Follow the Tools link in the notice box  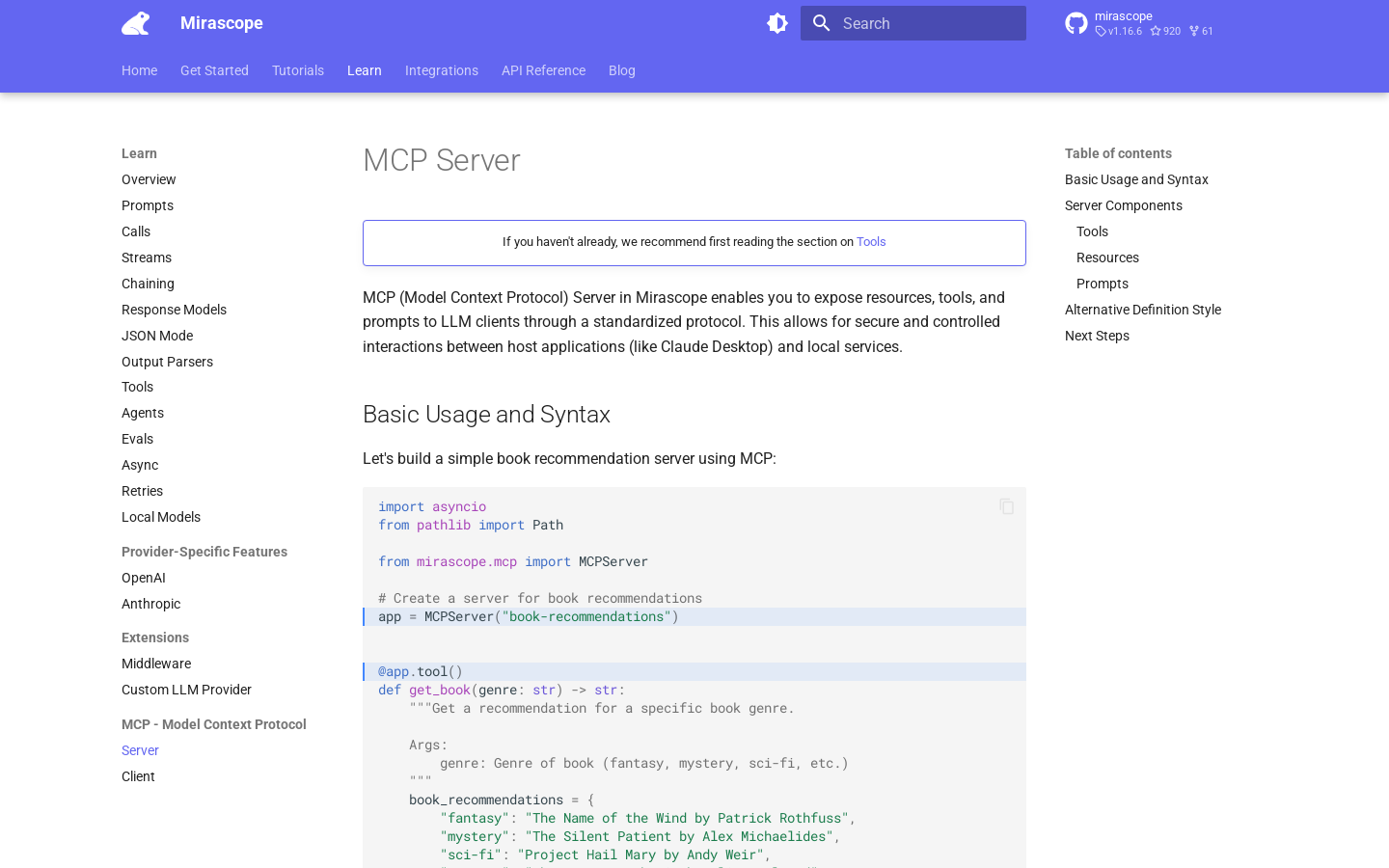coord(871,242)
